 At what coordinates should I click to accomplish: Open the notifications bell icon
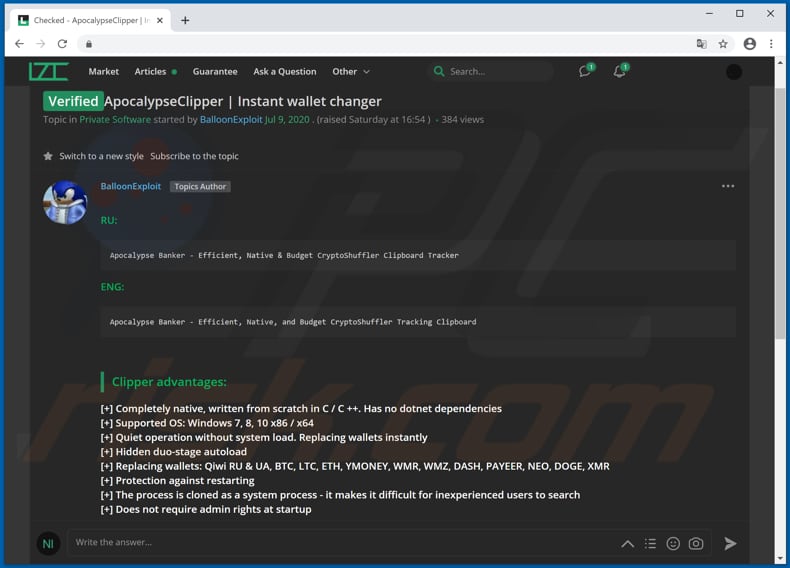tap(620, 72)
